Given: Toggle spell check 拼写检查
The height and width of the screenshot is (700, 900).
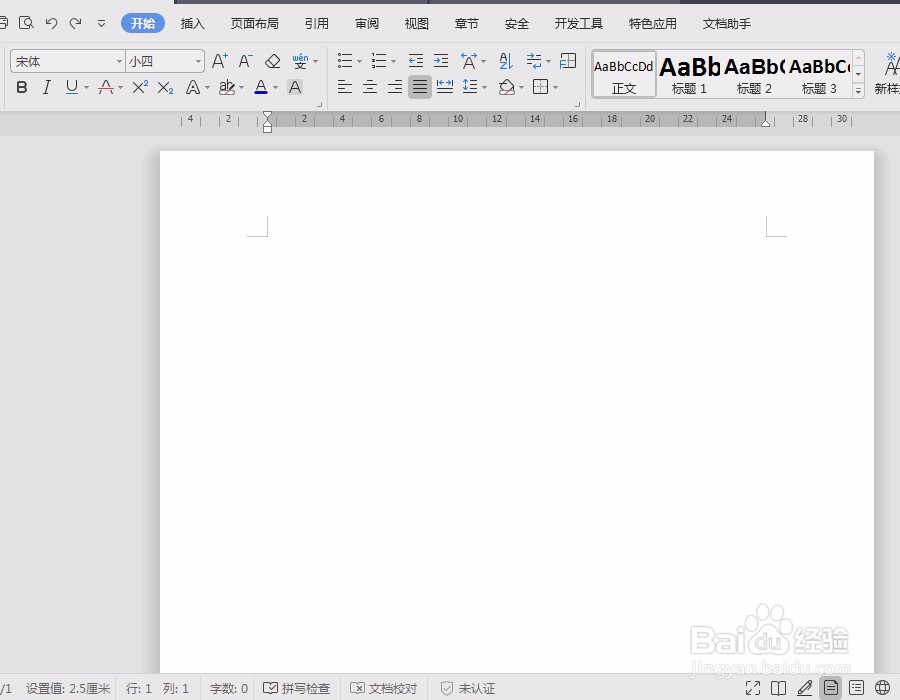Looking at the screenshot, I should (296, 688).
